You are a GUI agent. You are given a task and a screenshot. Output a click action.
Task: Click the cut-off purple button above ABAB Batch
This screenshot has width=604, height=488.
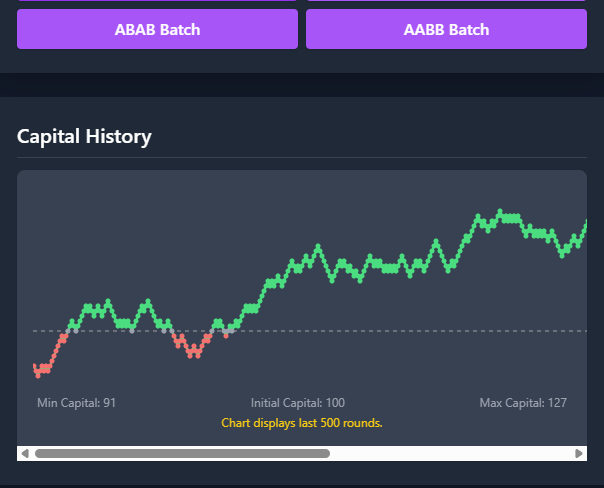[157, 0]
